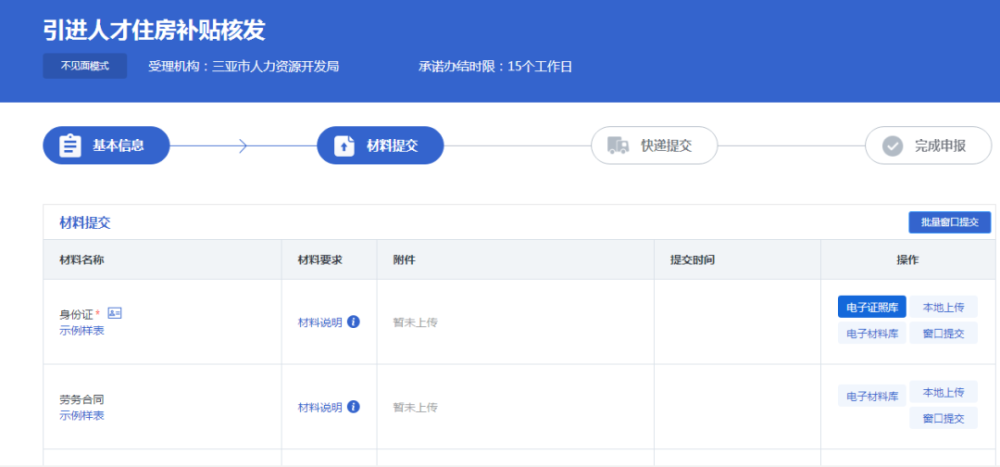Click the 不见面模式 badge
The image size is (1000, 467).
click(x=85, y=67)
